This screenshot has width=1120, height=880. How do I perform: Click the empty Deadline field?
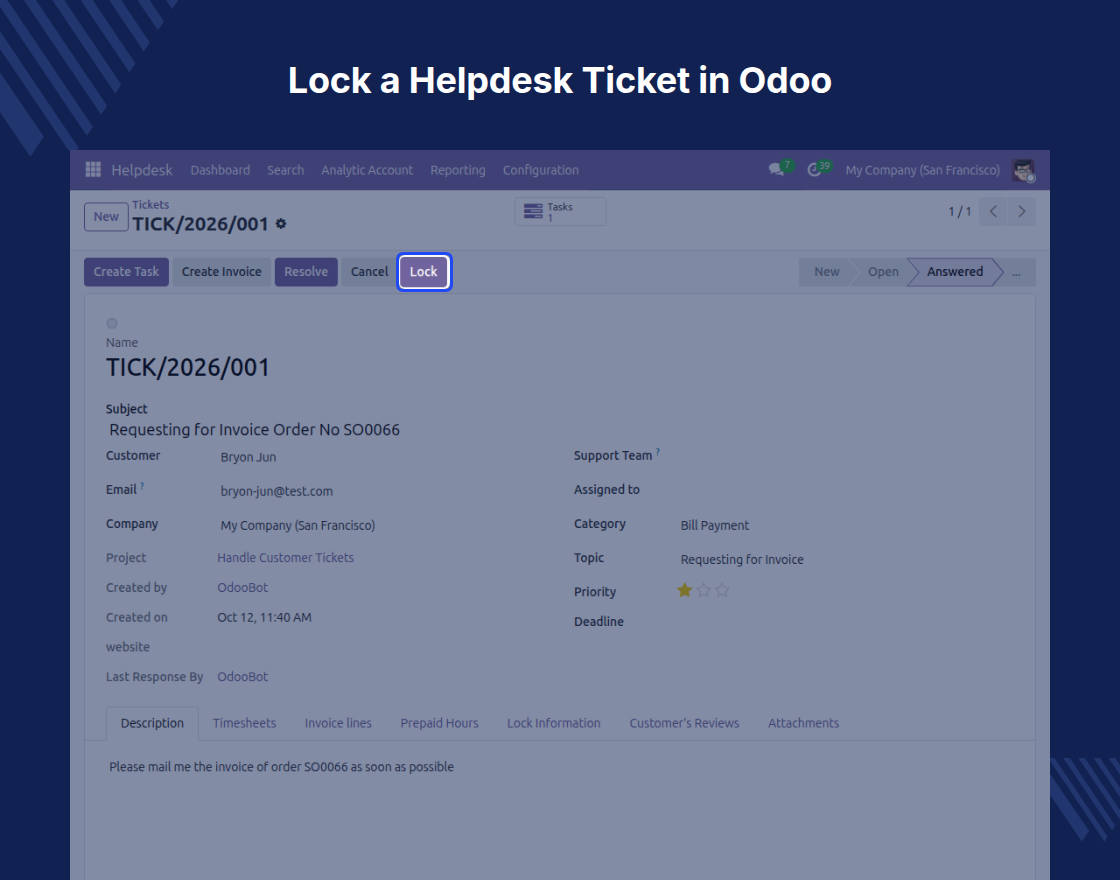point(846,622)
